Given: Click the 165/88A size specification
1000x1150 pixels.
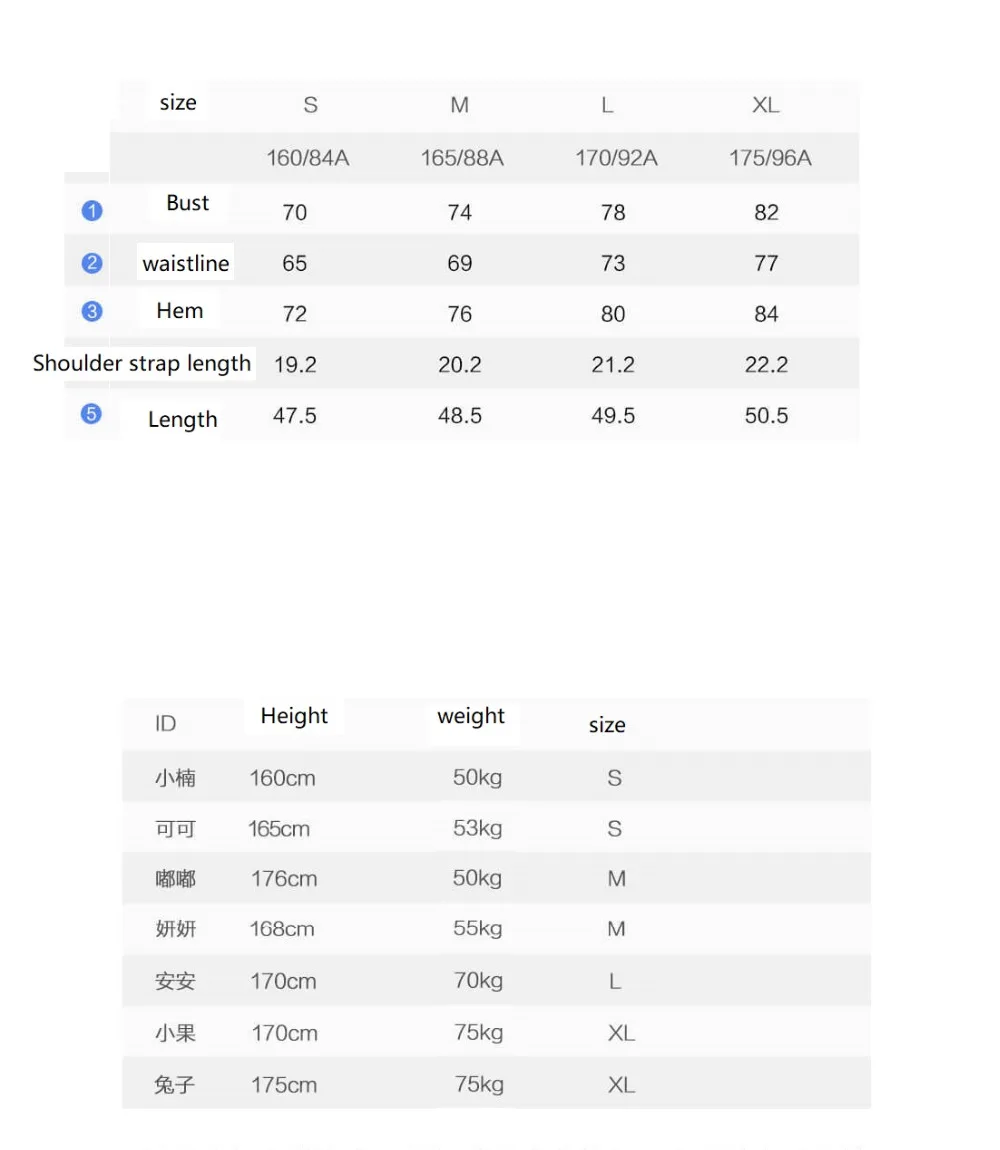Looking at the screenshot, I should [462, 158].
